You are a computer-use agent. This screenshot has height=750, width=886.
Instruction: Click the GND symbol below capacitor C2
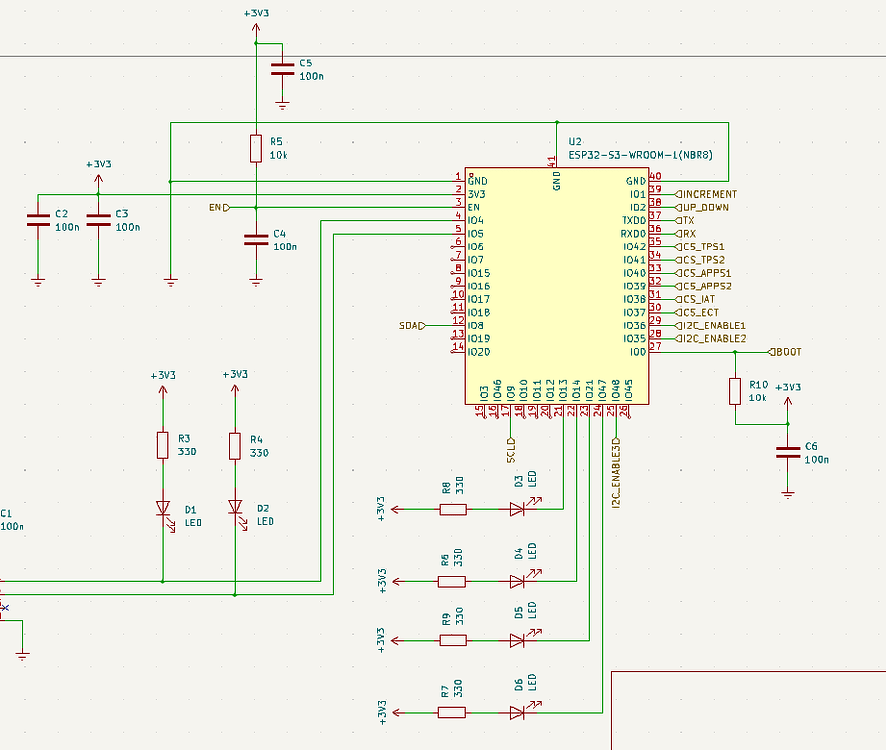[x=39, y=278]
